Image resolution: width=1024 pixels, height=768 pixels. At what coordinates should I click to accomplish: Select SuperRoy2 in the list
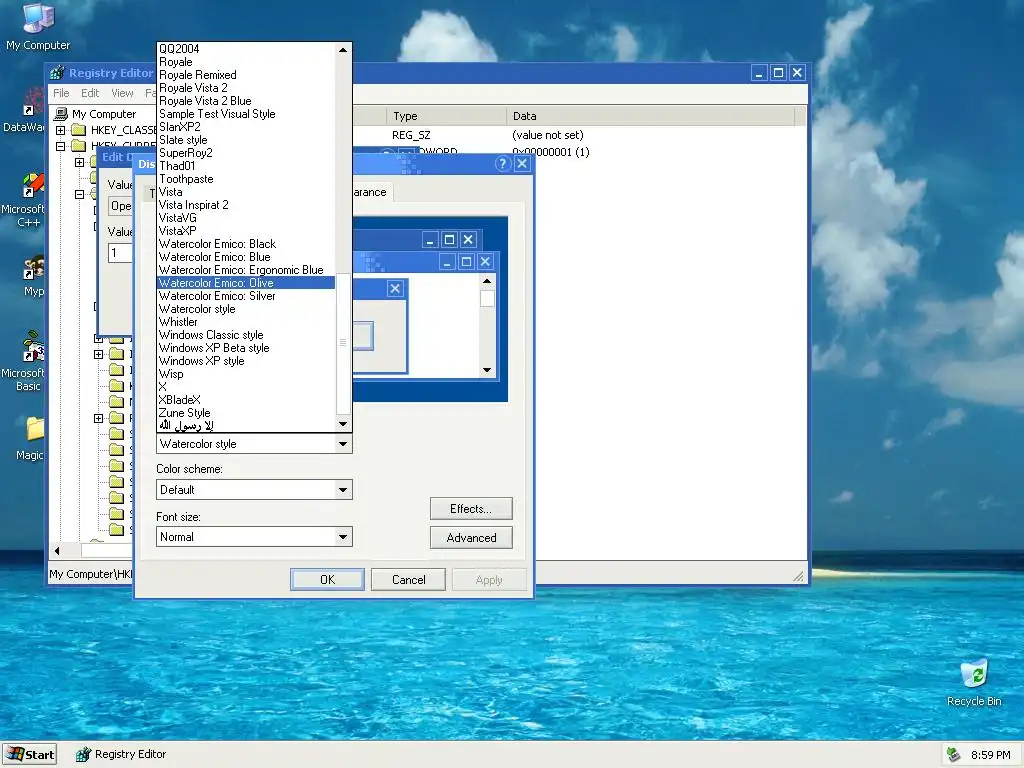246,153
